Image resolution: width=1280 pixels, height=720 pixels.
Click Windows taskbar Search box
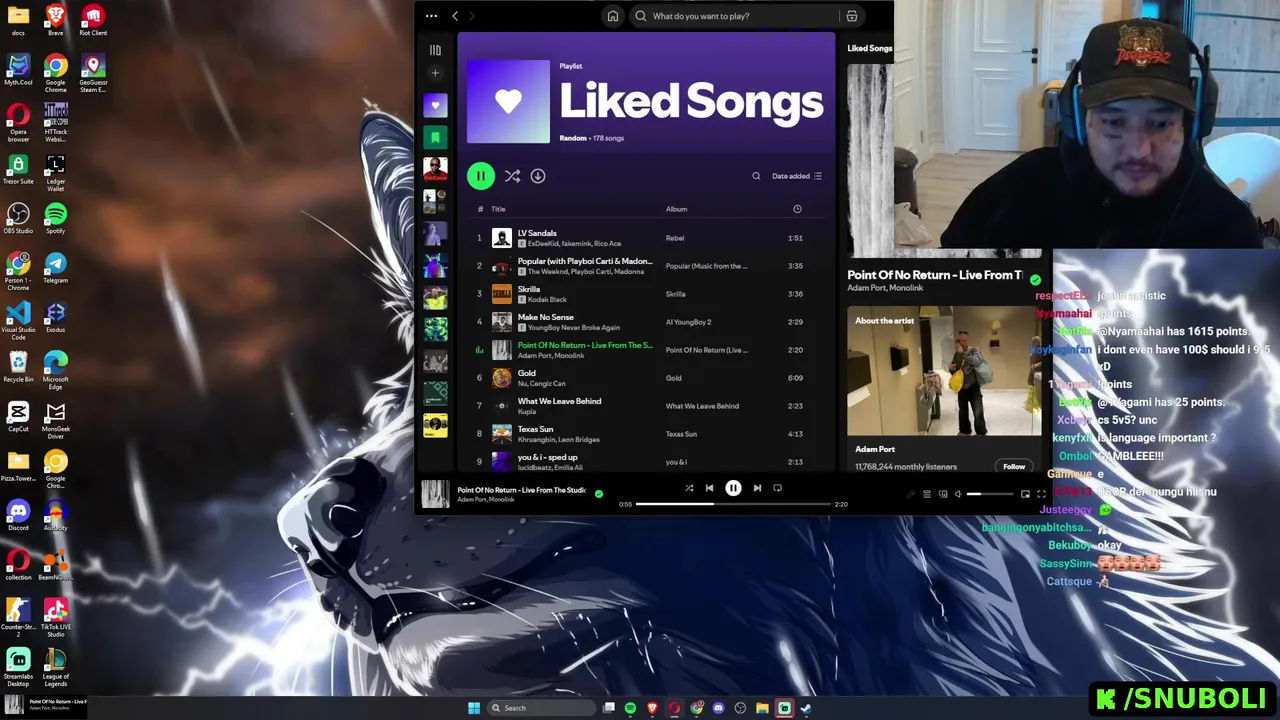tap(540, 708)
